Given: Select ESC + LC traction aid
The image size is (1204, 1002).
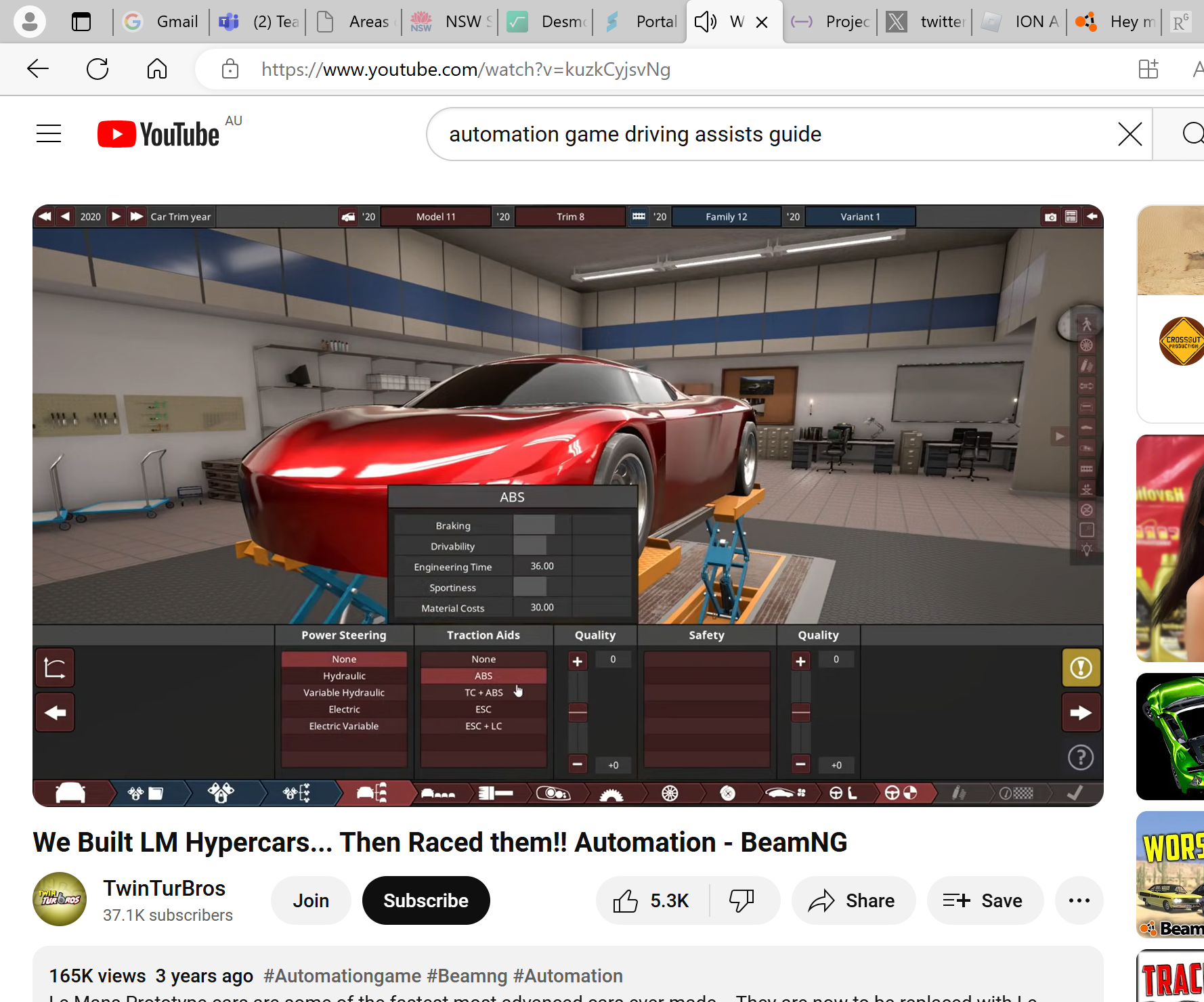Looking at the screenshot, I should click(483, 726).
